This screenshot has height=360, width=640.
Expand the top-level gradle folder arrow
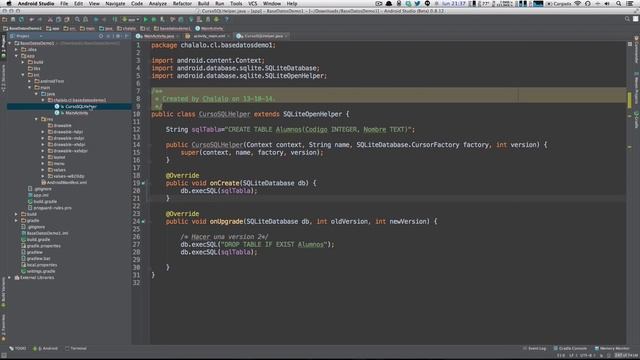tap(16, 220)
